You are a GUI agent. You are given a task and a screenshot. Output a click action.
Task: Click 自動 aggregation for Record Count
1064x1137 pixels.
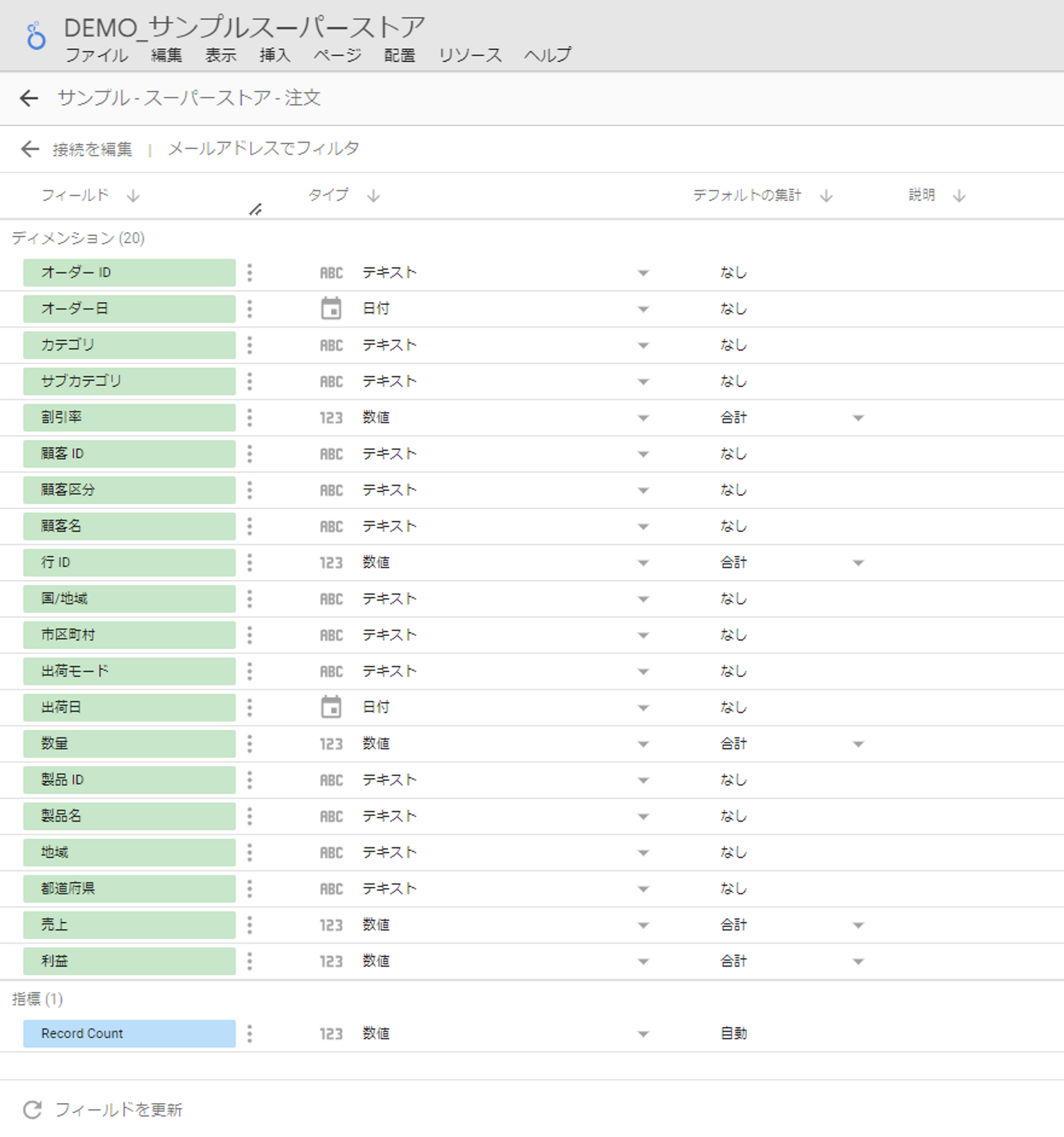pyautogui.click(x=734, y=1034)
